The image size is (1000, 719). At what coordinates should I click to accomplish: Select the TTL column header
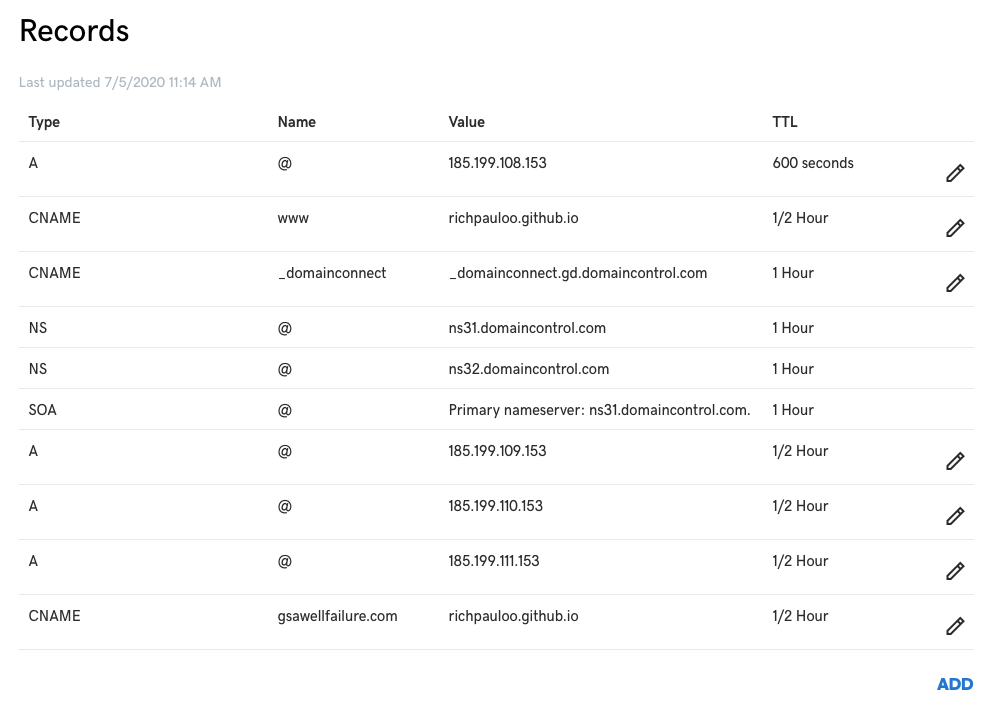coord(784,122)
